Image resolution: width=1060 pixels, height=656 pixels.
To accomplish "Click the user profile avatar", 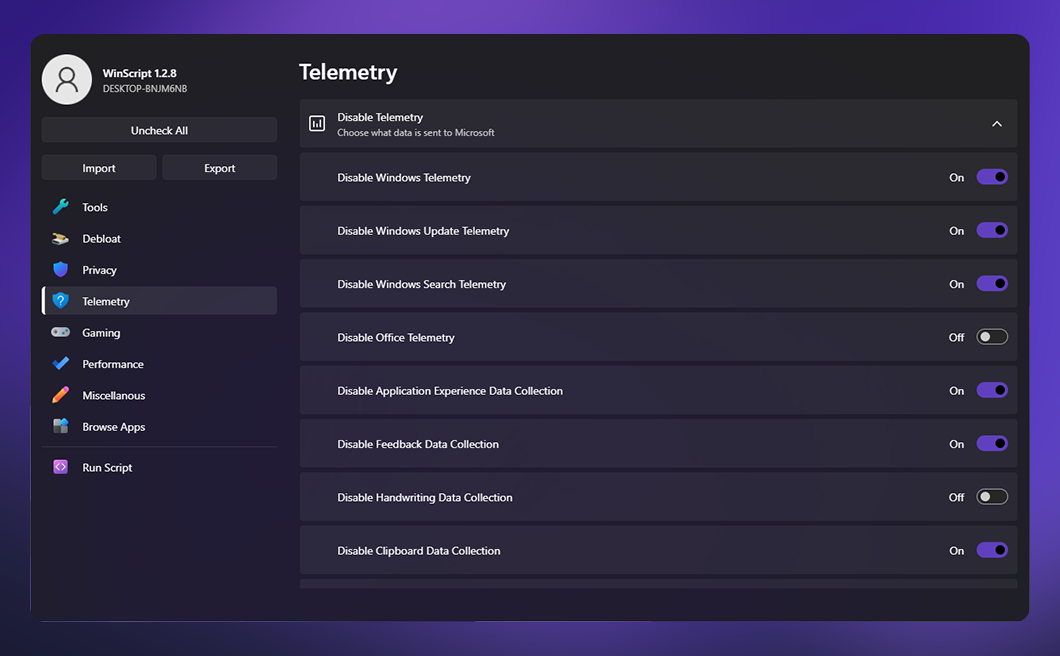I will 67,80.
